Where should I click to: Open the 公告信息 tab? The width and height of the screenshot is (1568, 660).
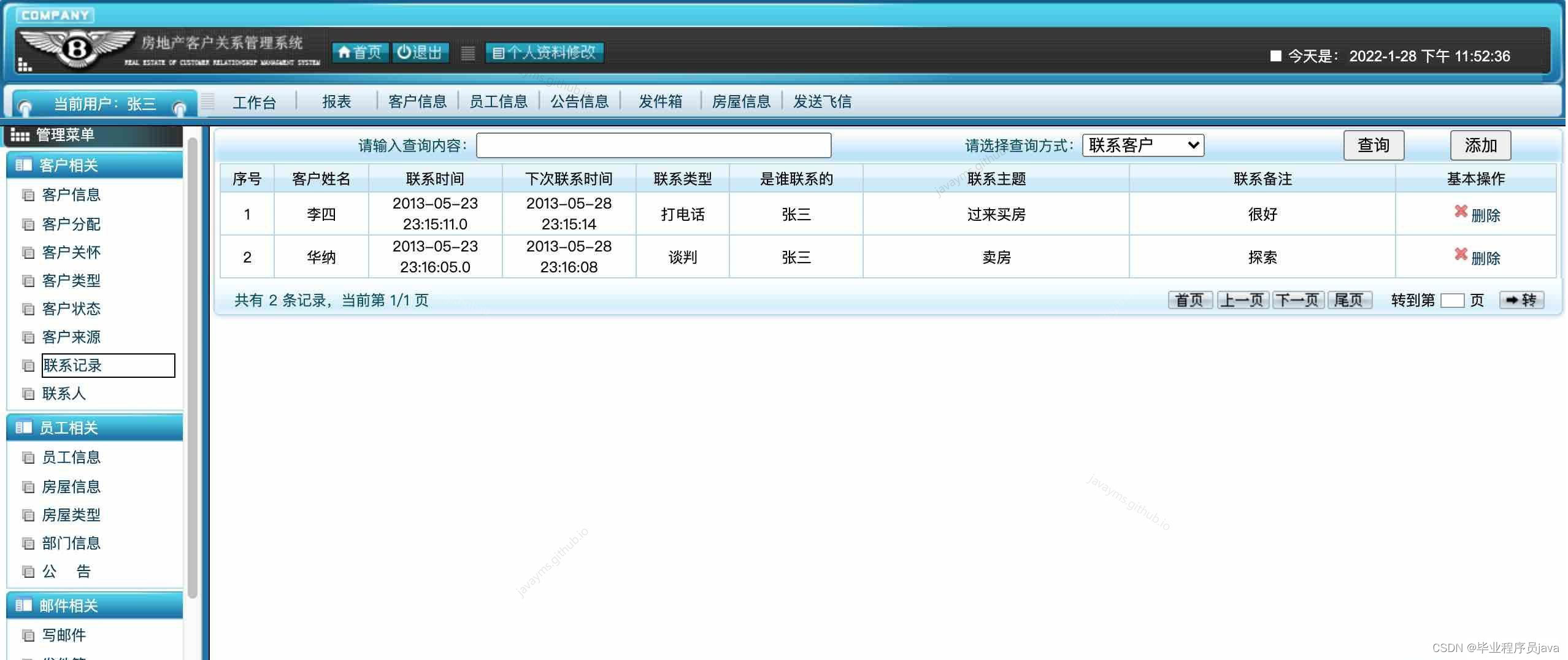point(580,102)
